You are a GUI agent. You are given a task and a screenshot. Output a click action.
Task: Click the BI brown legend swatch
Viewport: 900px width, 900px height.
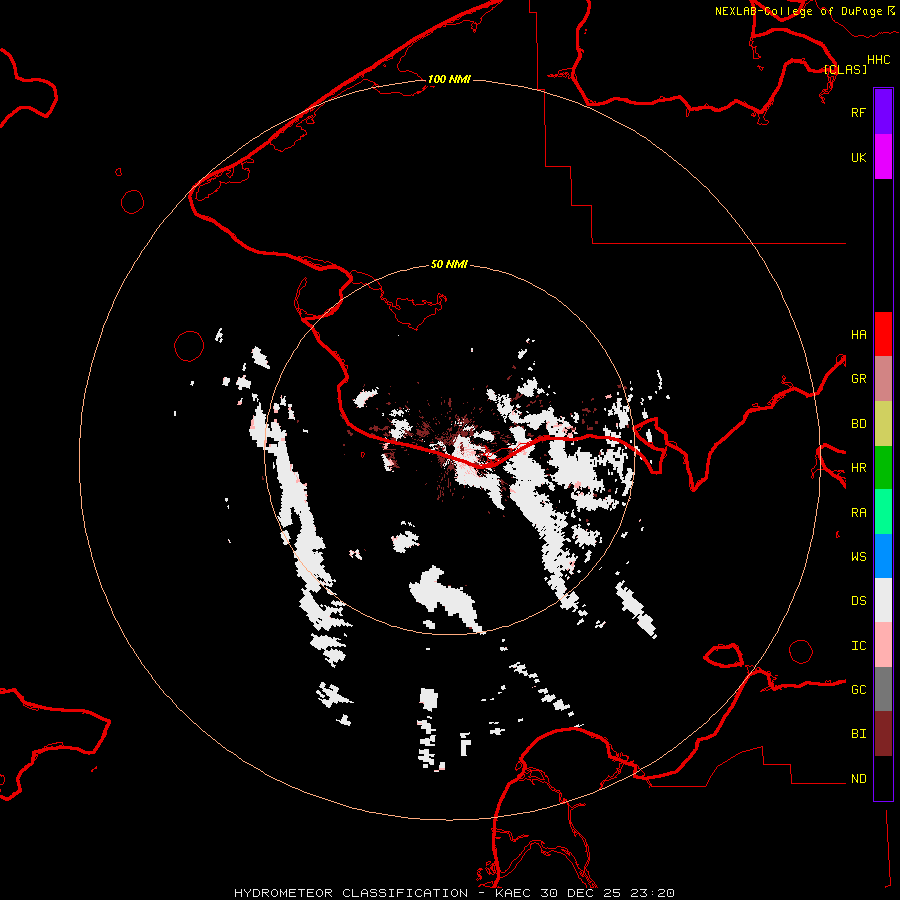[883, 734]
